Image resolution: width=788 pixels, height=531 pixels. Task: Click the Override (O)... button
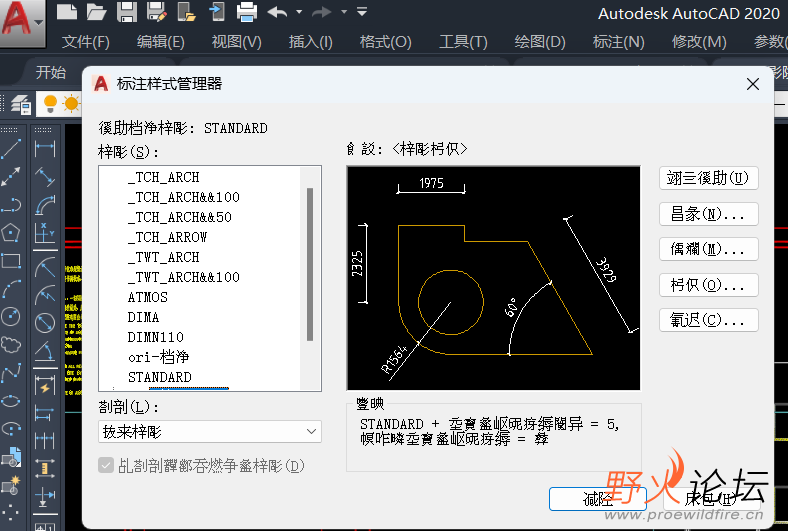coord(709,285)
